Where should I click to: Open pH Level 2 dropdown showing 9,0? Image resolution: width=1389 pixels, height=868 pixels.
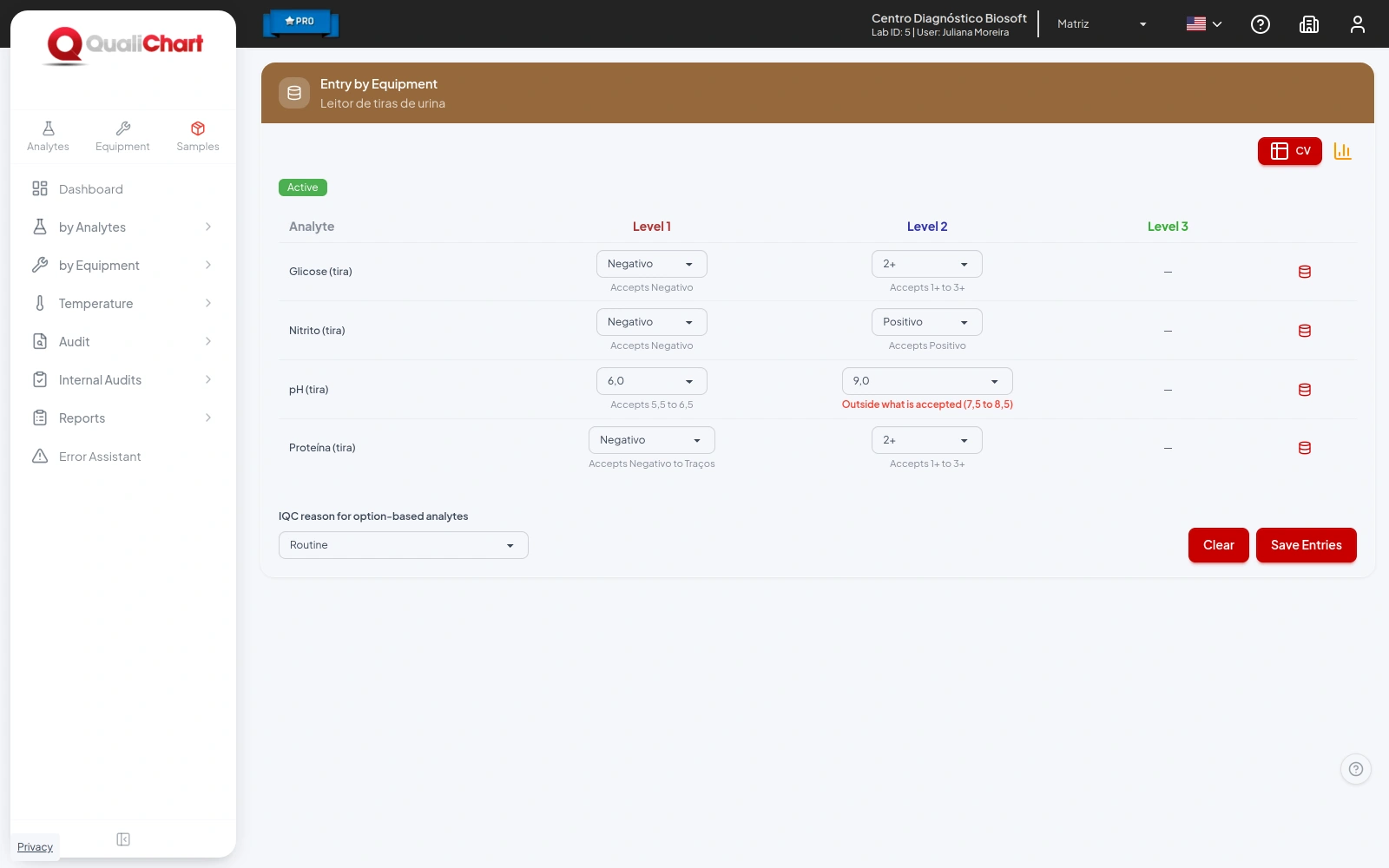[x=927, y=381]
